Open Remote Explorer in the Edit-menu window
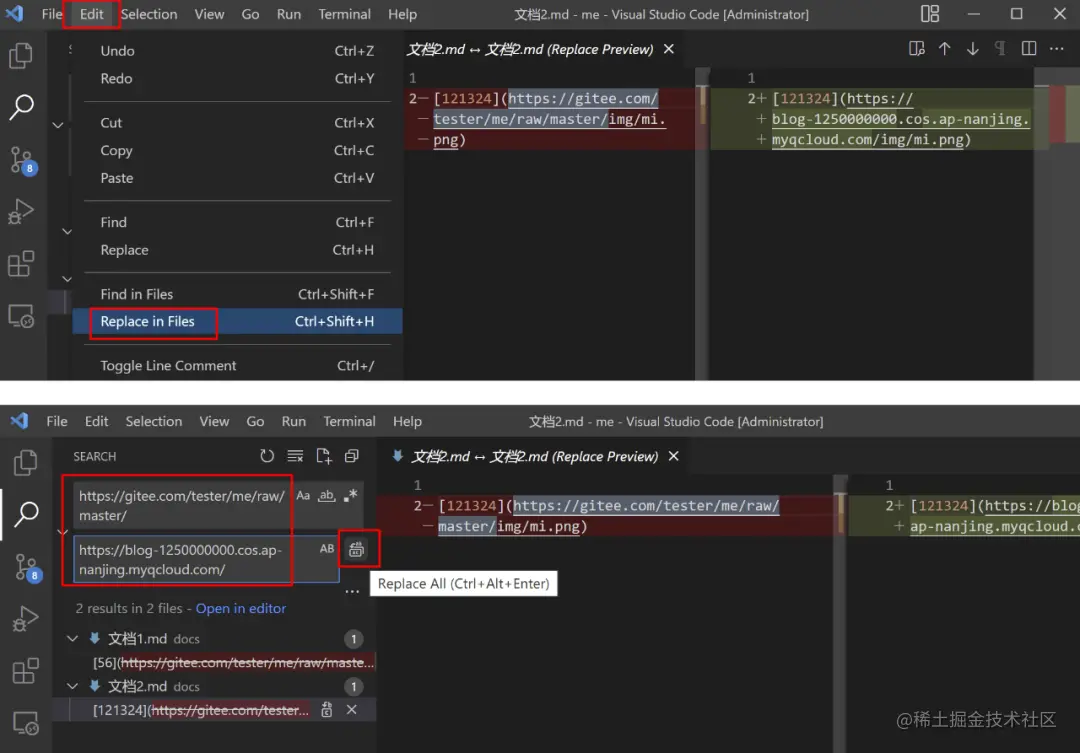 click(x=21, y=316)
